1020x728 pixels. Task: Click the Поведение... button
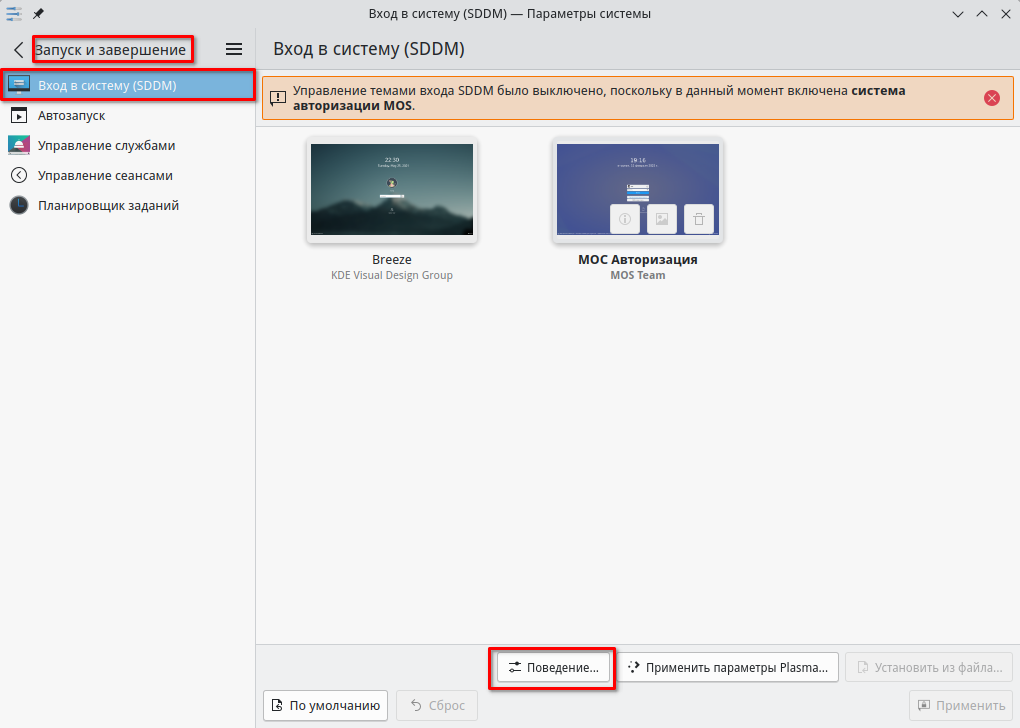point(553,667)
